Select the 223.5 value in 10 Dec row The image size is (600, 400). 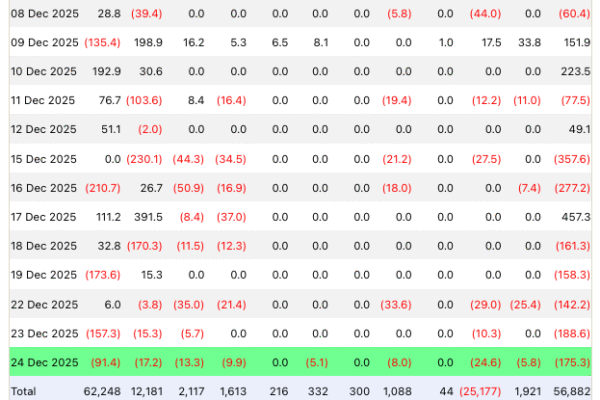click(573, 71)
